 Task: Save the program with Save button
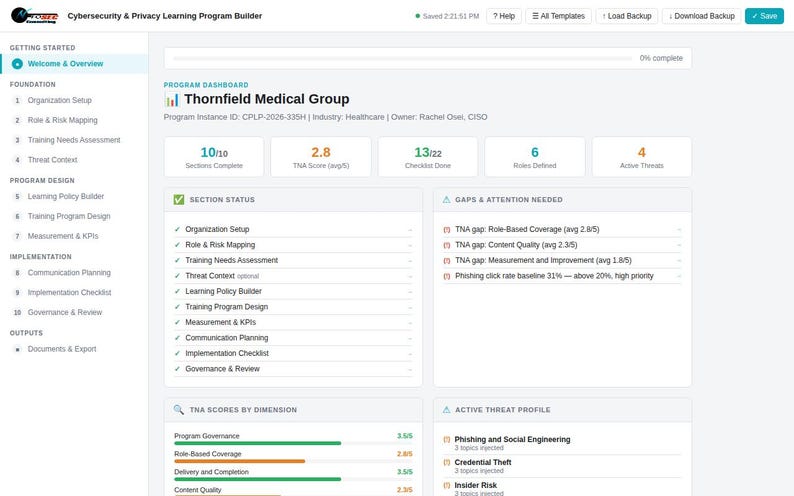764,16
